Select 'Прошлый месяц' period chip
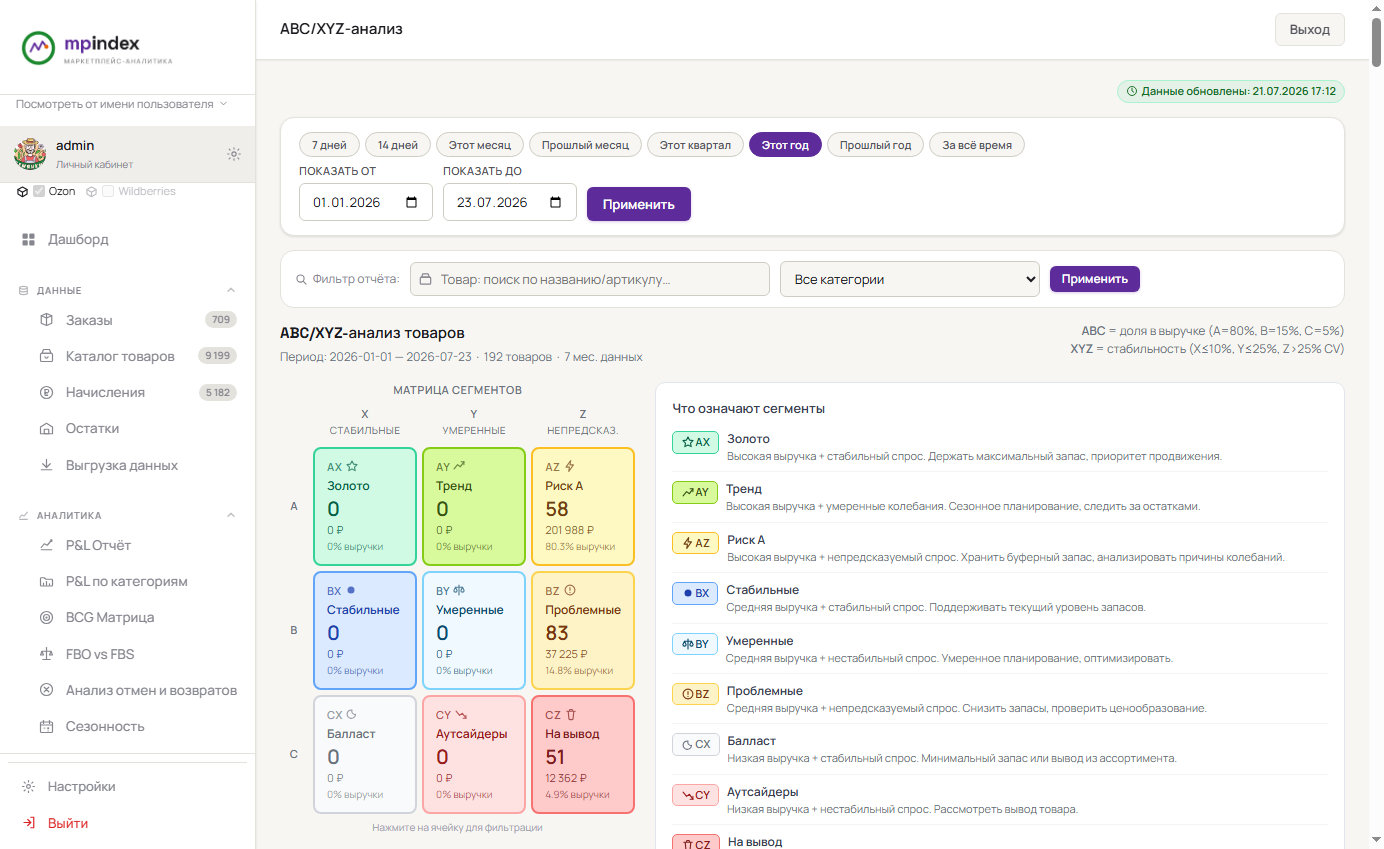Image resolution: width=1384 pixels, height=849 pixels. click(x=586, y=145)
